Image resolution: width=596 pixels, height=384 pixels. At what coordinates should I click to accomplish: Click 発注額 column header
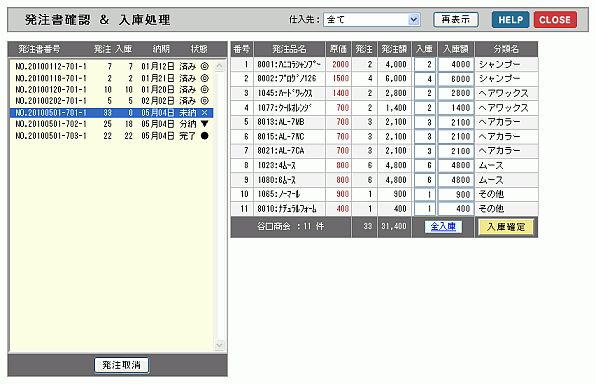click(394, 49)
